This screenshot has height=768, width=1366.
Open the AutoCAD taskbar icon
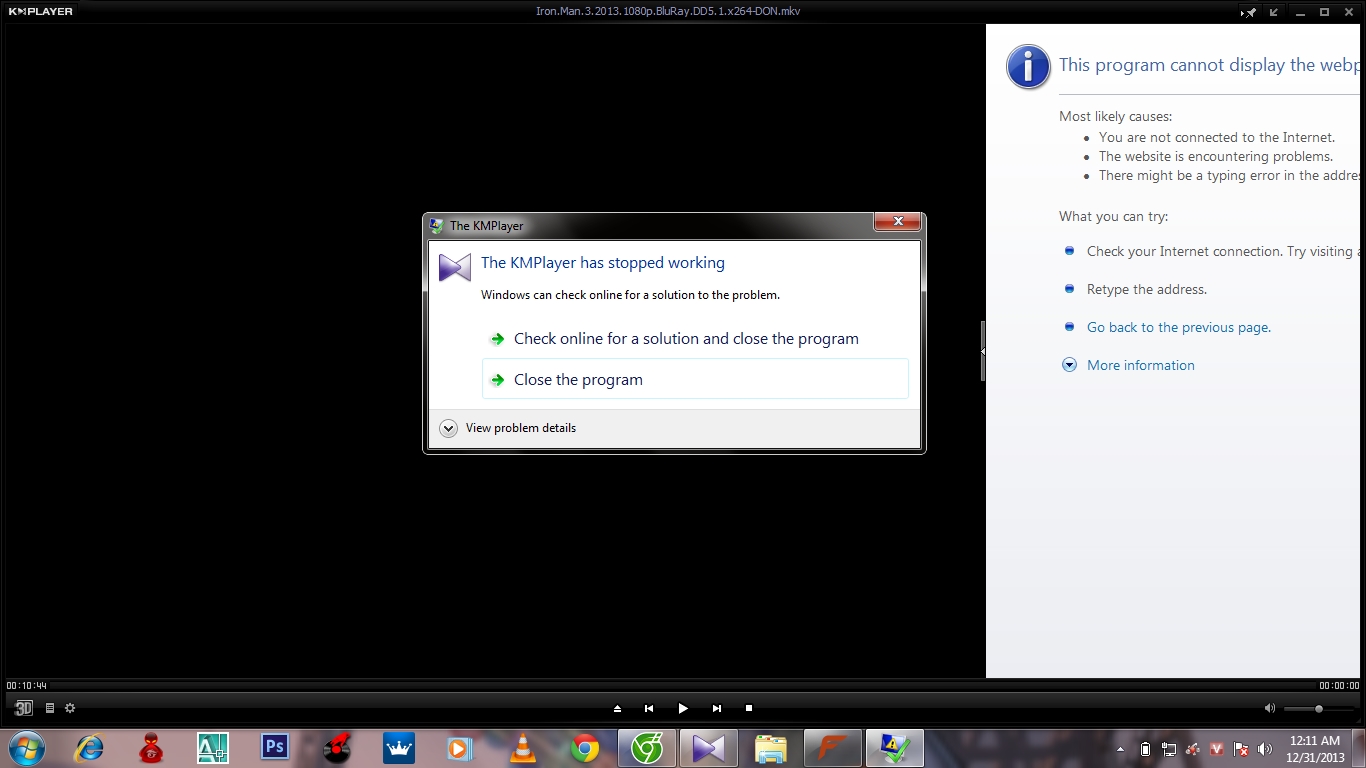pos(213,748)
